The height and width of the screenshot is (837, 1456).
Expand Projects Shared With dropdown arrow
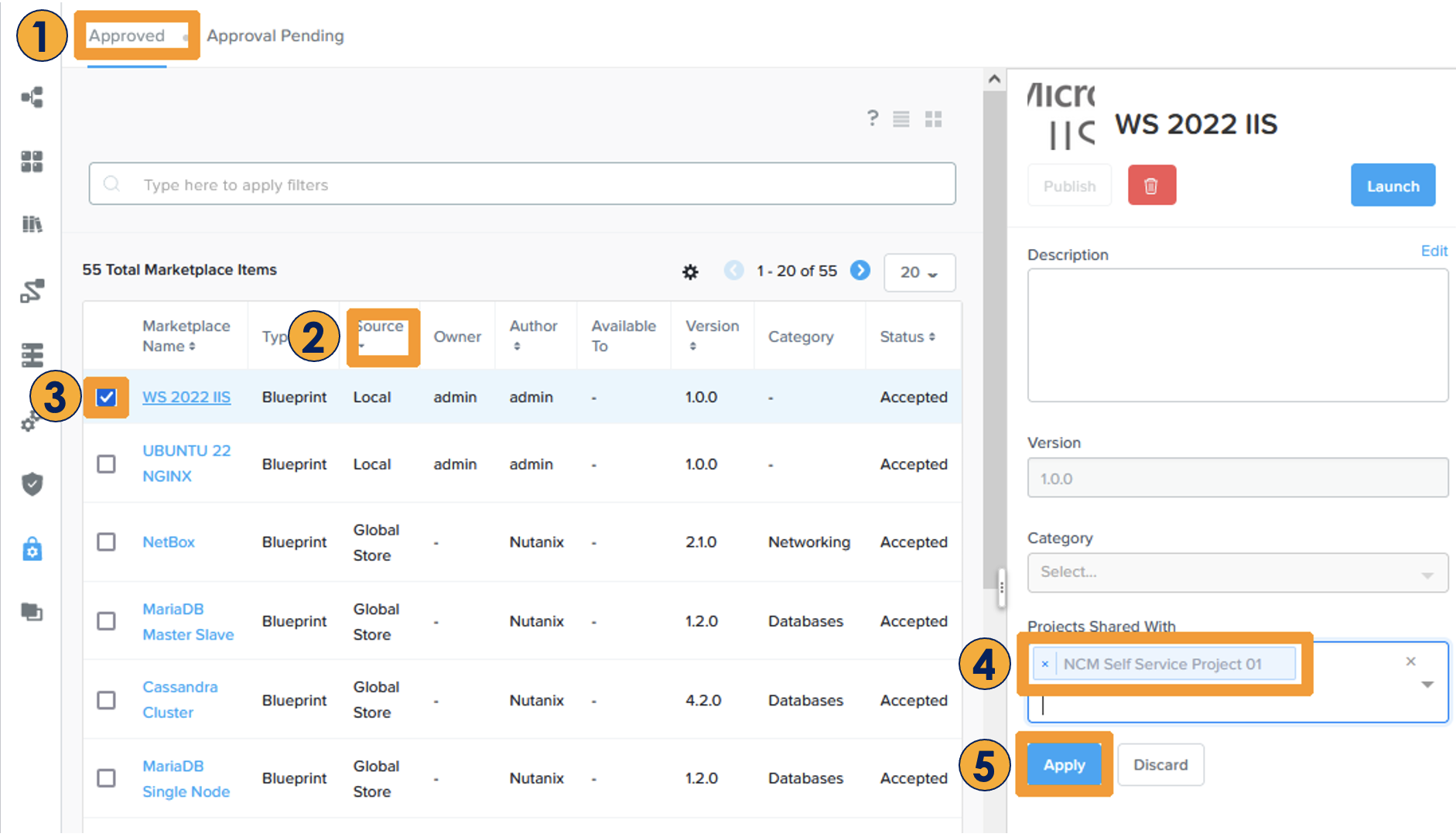click(x=1428, y=685)
